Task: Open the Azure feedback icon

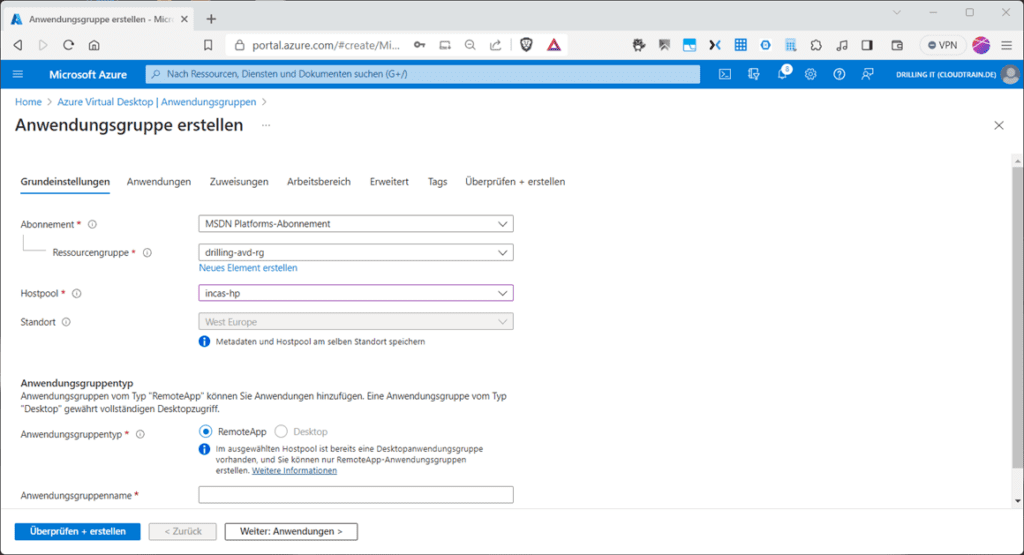Action: (x=867, y=74)
